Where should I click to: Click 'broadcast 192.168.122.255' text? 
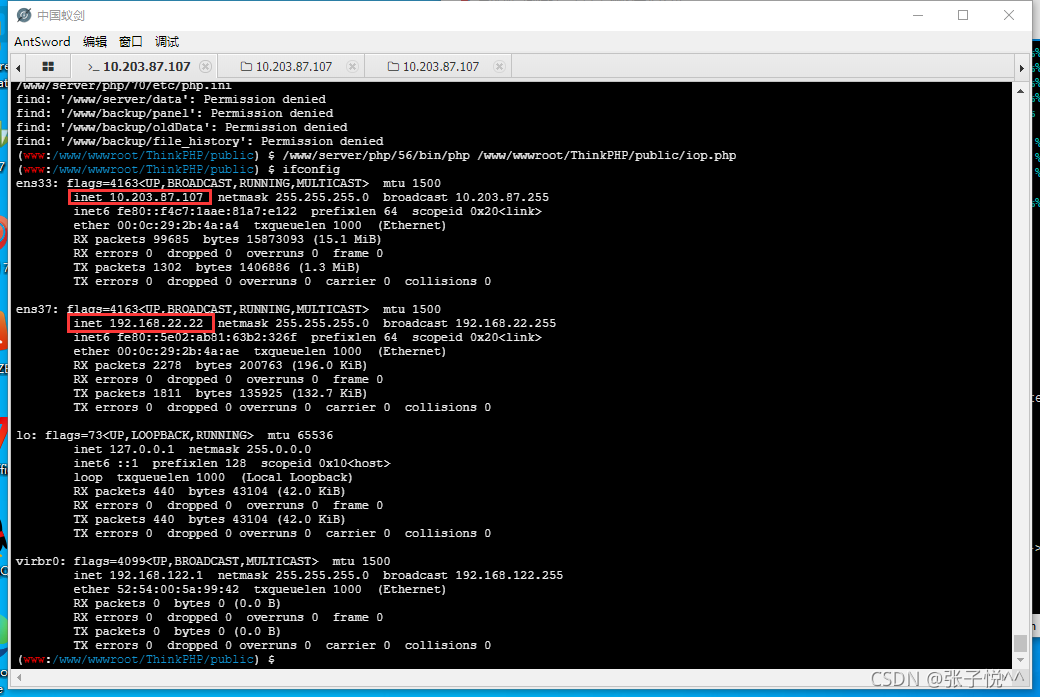click(473, 575)
